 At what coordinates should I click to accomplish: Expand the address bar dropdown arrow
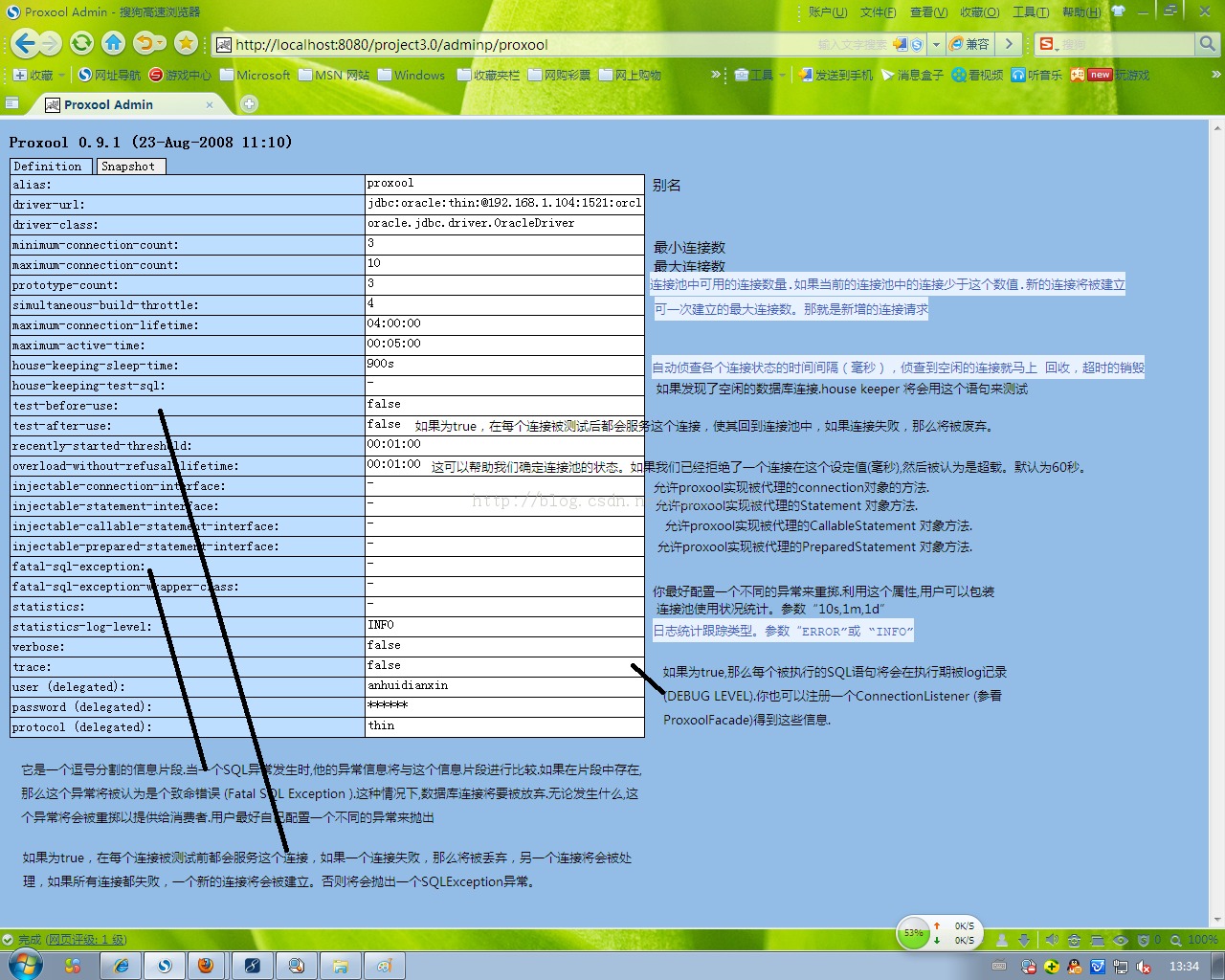(x=936, y=44)
